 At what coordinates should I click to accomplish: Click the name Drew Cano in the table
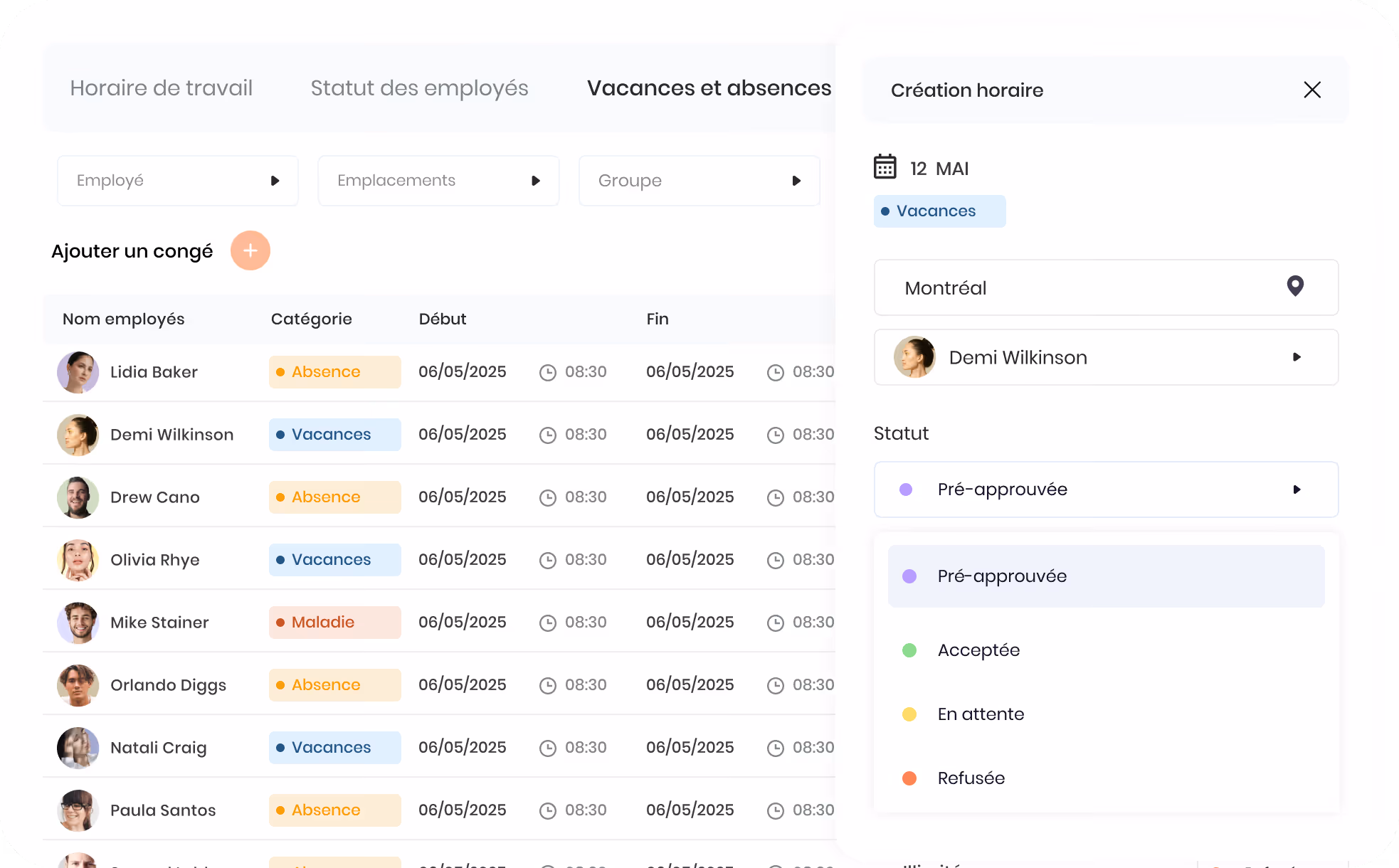(155, 497)
